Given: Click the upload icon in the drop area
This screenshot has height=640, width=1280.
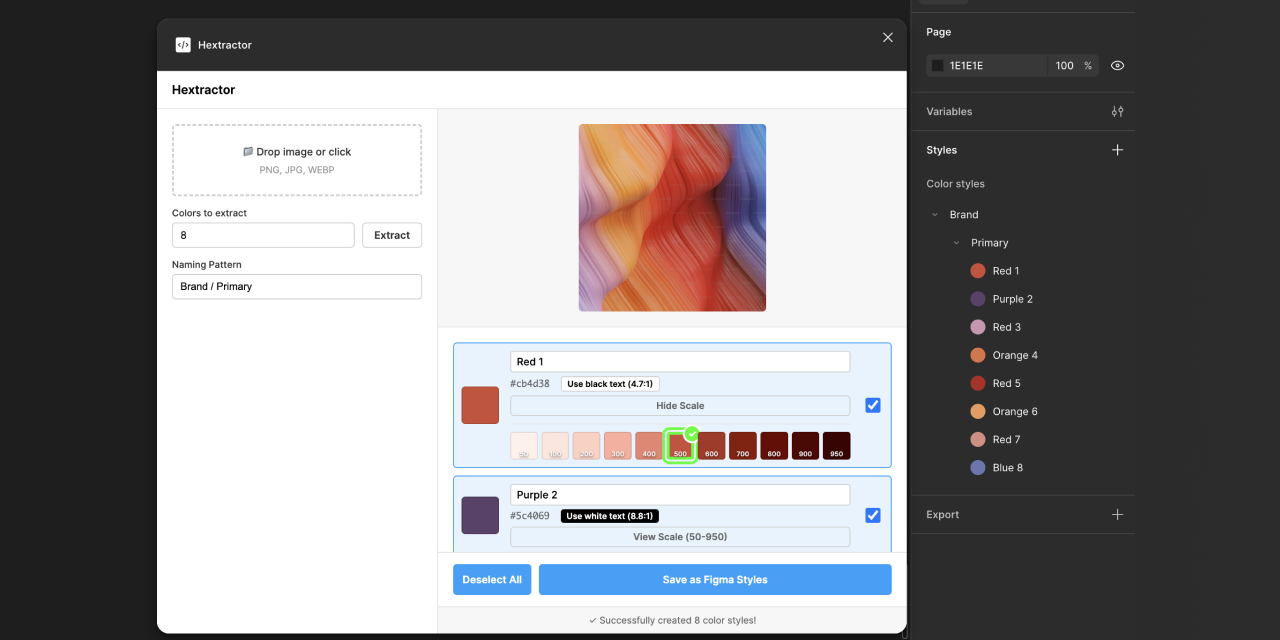Looking at the screenshot, I should [248, 151].
